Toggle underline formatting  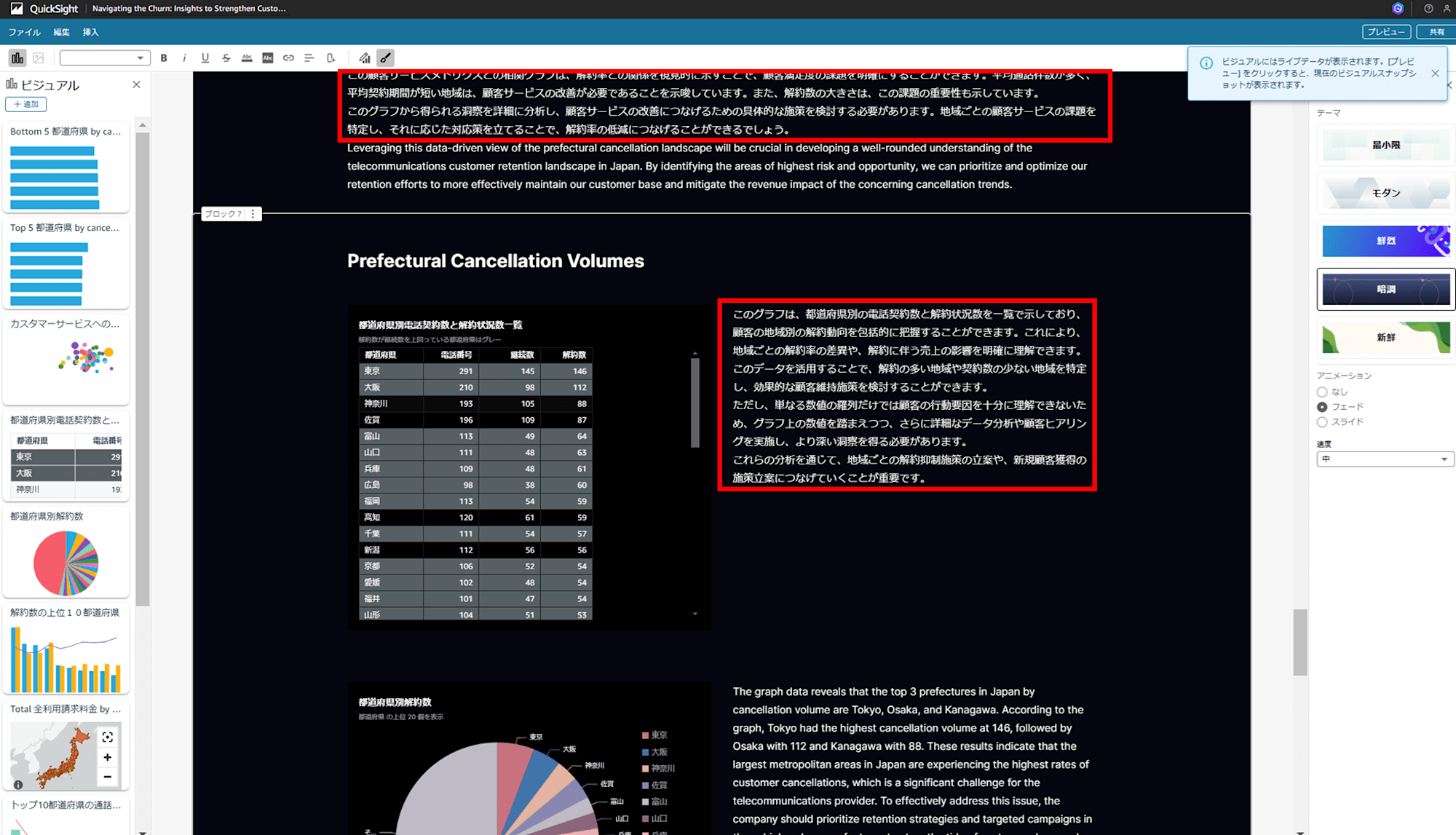(205, 58)
